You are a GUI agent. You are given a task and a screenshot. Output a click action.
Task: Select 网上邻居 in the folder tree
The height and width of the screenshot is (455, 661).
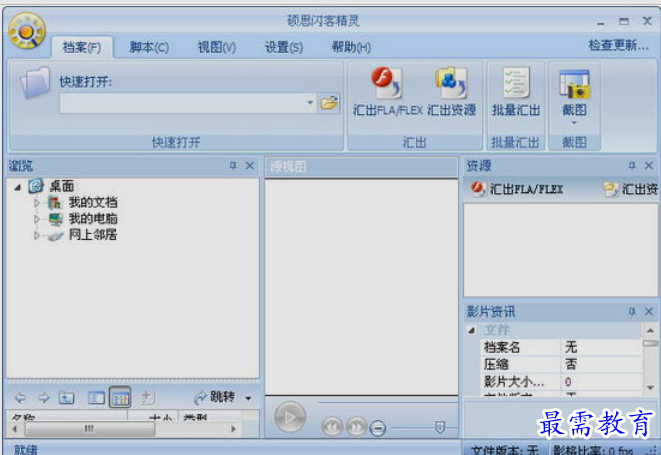click(x=93, y=234)
